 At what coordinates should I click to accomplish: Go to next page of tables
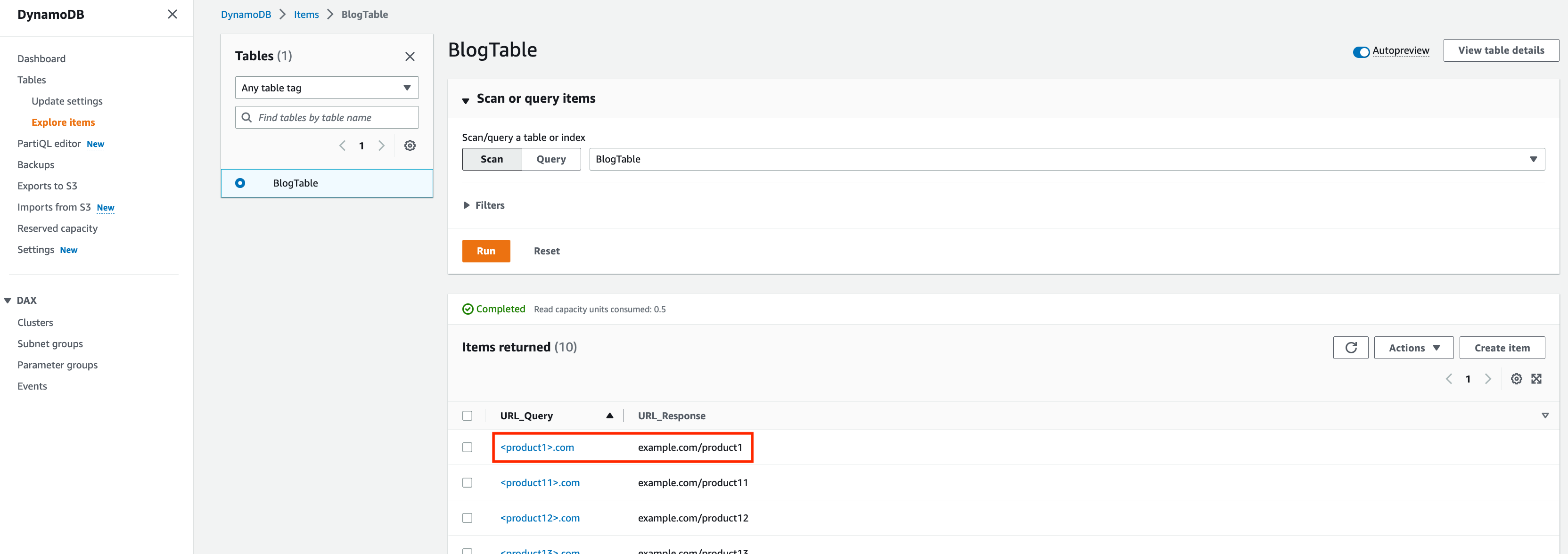pyautogui.click(x=382, y=146)
